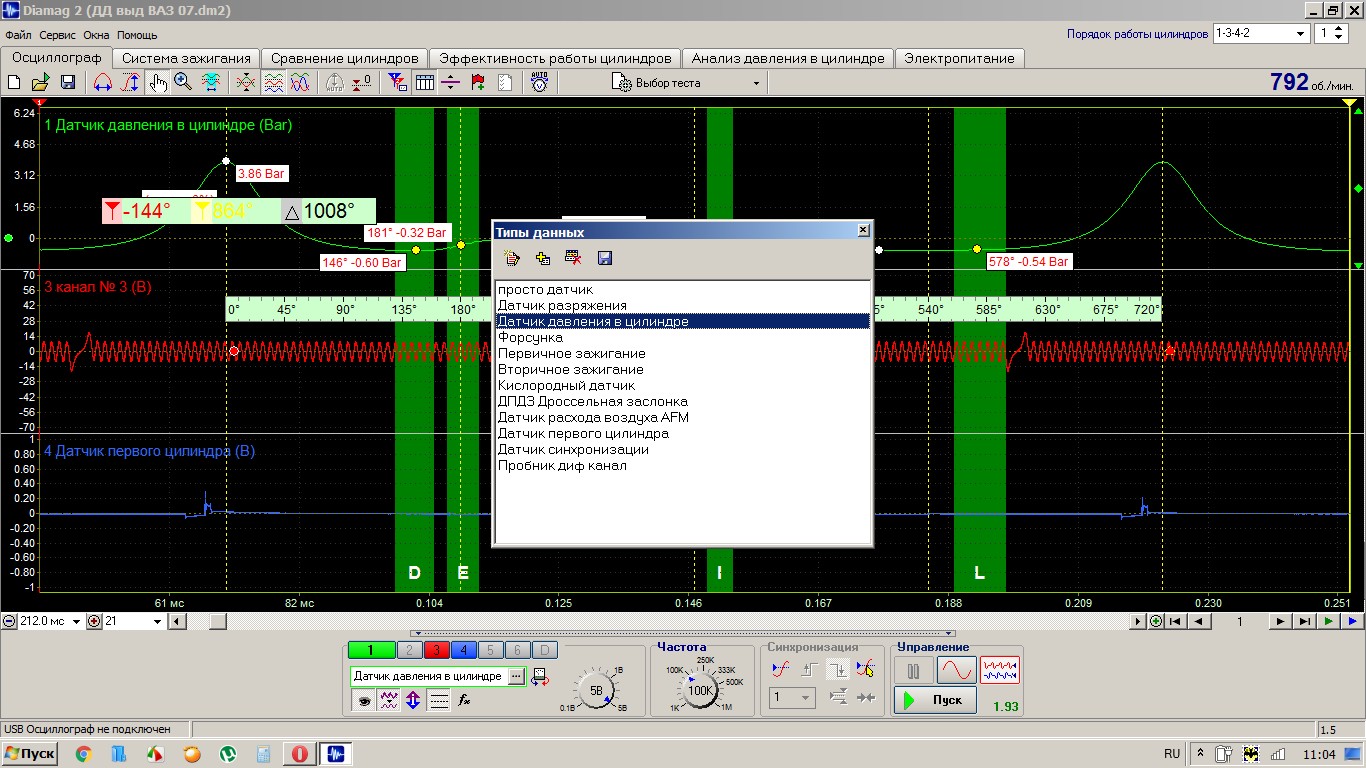1366x768 pixels.
Task: Enable channel 3 red button
Action: point(436,650)
